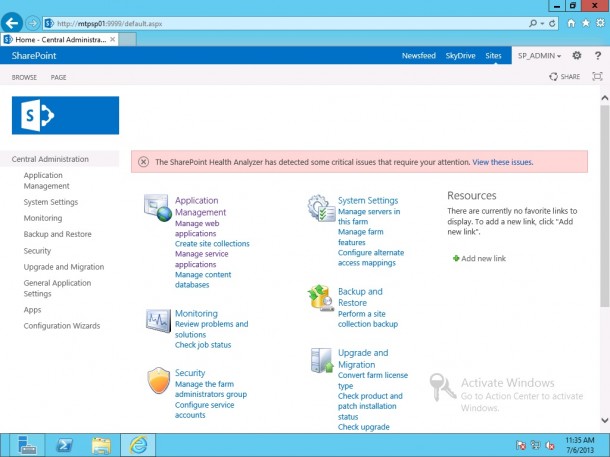Click the Application Management globe icon

pos(158,207)
